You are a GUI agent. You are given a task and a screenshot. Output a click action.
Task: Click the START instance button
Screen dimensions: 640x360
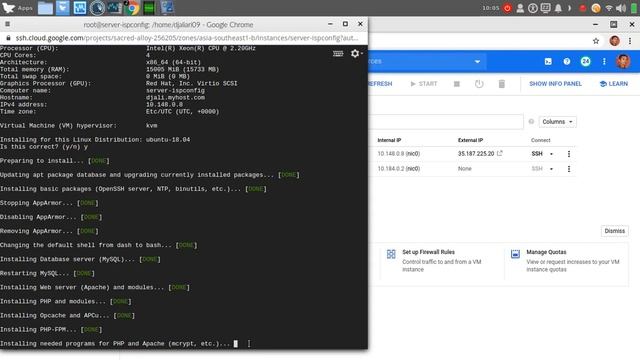pos(424,84)
